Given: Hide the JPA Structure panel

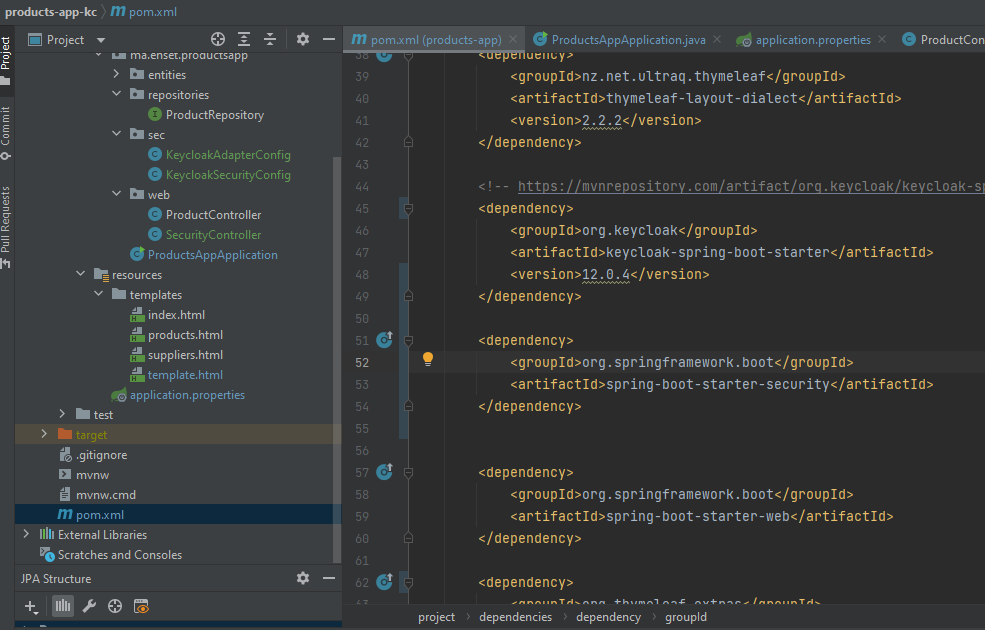Looking at the screenshot, I should pos(329,578).
